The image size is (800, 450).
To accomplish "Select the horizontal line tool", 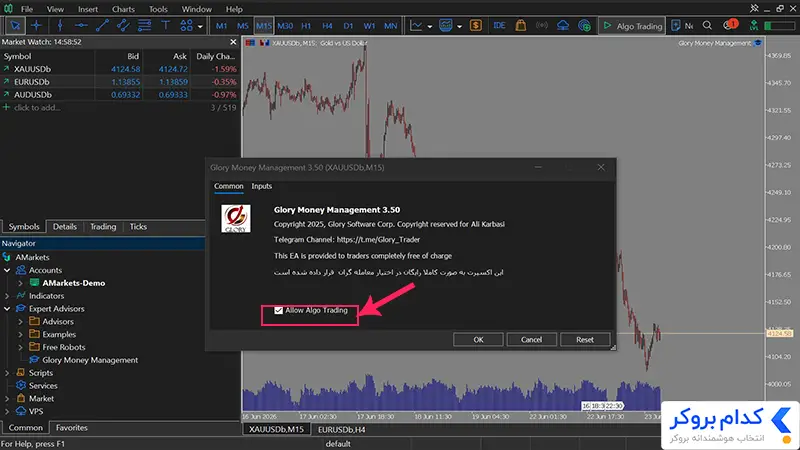I will tap(81, 26).
